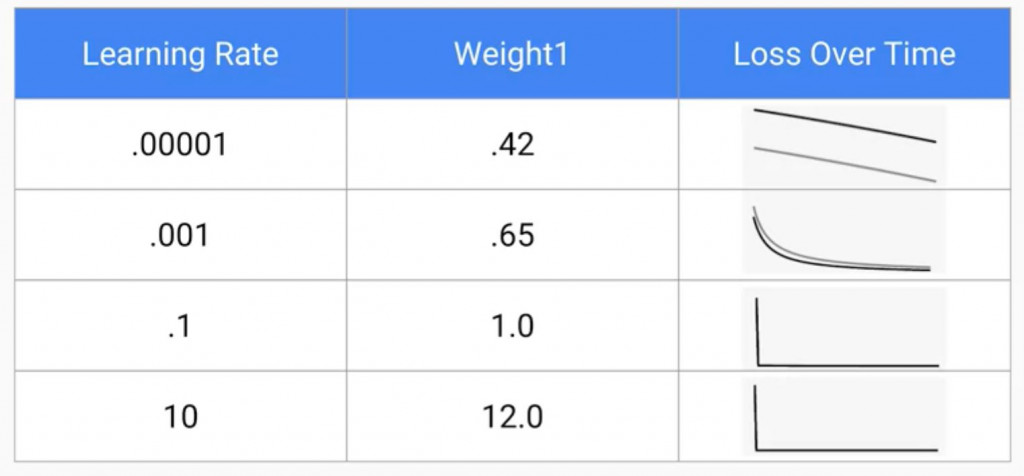Click the gray lower line in first loss chart

[x=844, y=164]
